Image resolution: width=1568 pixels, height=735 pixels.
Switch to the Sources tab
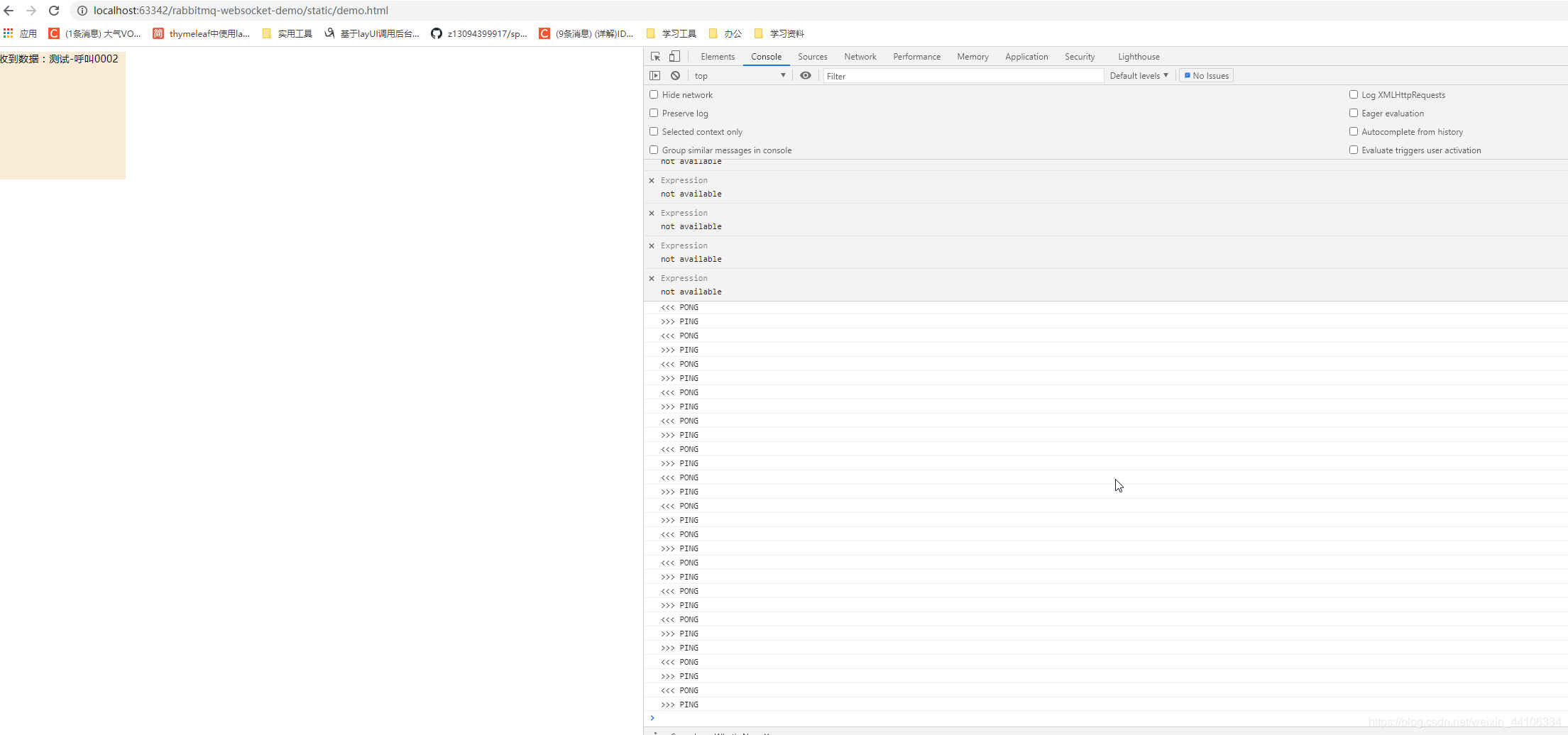813,57
